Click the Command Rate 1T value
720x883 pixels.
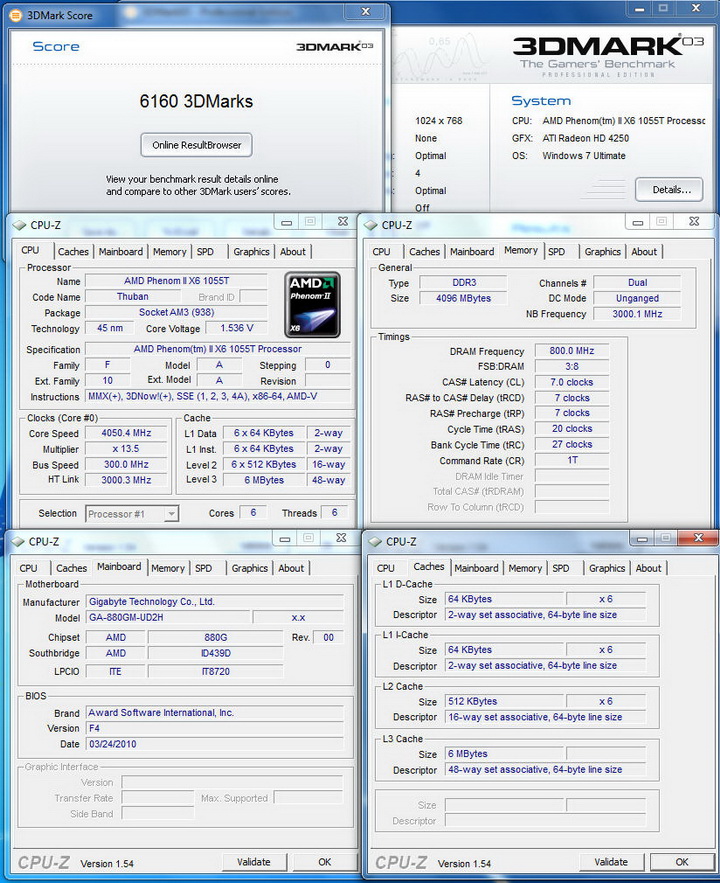tap(572, 460)
